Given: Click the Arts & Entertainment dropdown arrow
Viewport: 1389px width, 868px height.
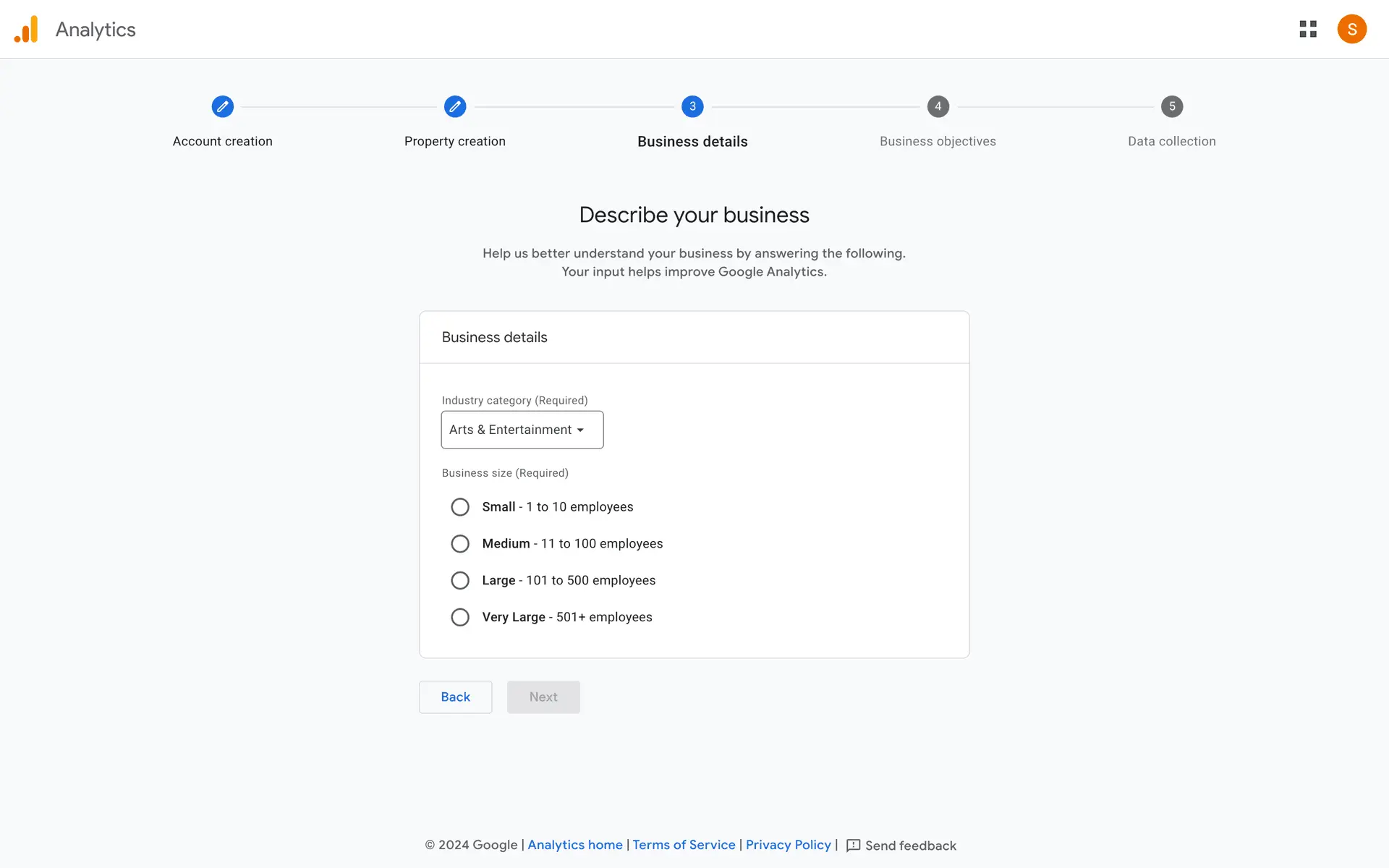Looking at the screenshot, I should tap(580, 430).
